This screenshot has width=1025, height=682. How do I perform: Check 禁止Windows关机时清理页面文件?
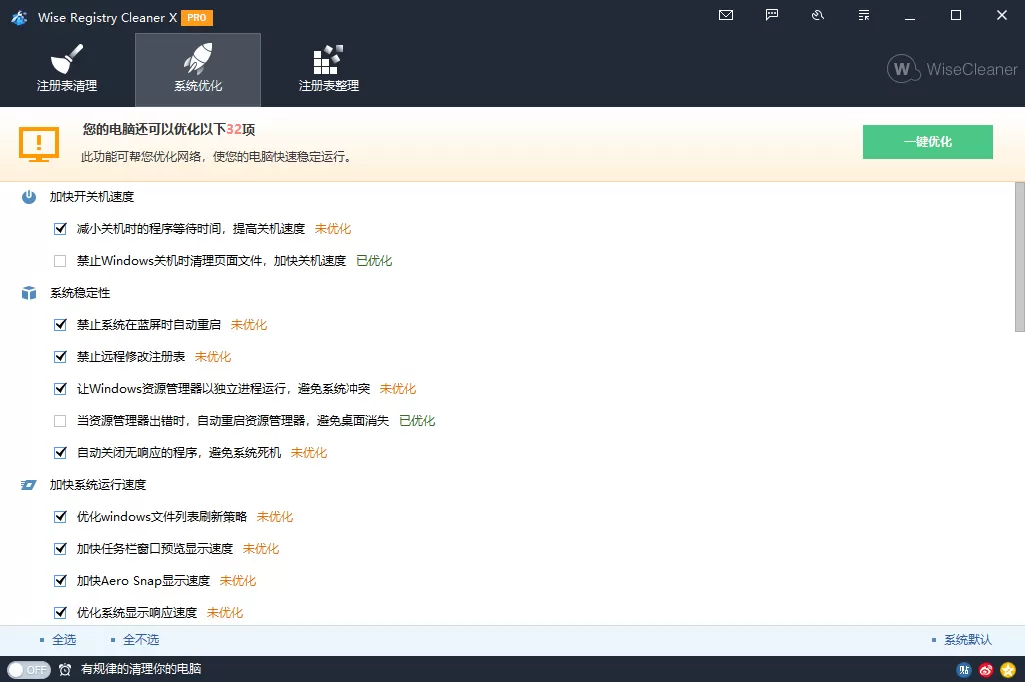[x=60, y=260]
